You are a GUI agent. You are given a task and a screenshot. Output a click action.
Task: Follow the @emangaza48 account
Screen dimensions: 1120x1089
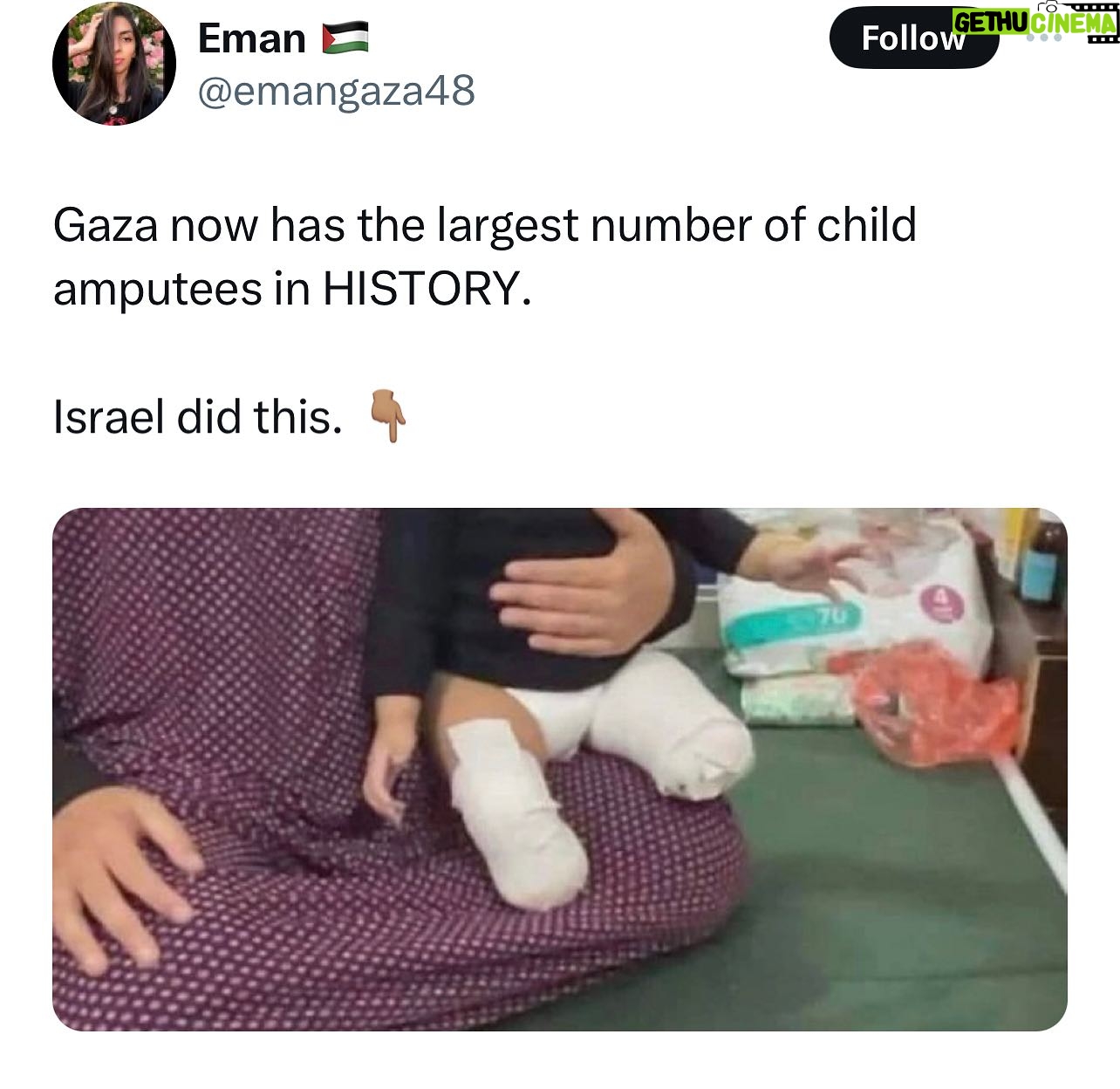[913, 38]
